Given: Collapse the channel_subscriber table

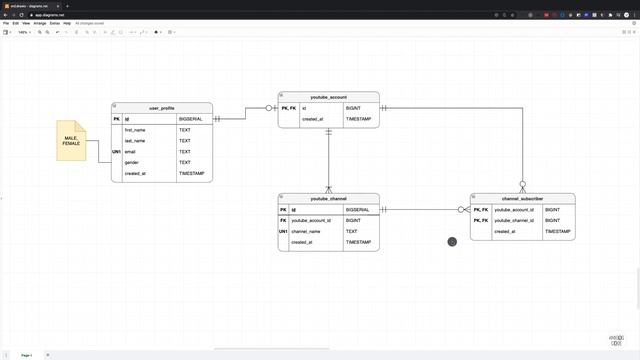Looking at the screenshot, I should [473, 196].
